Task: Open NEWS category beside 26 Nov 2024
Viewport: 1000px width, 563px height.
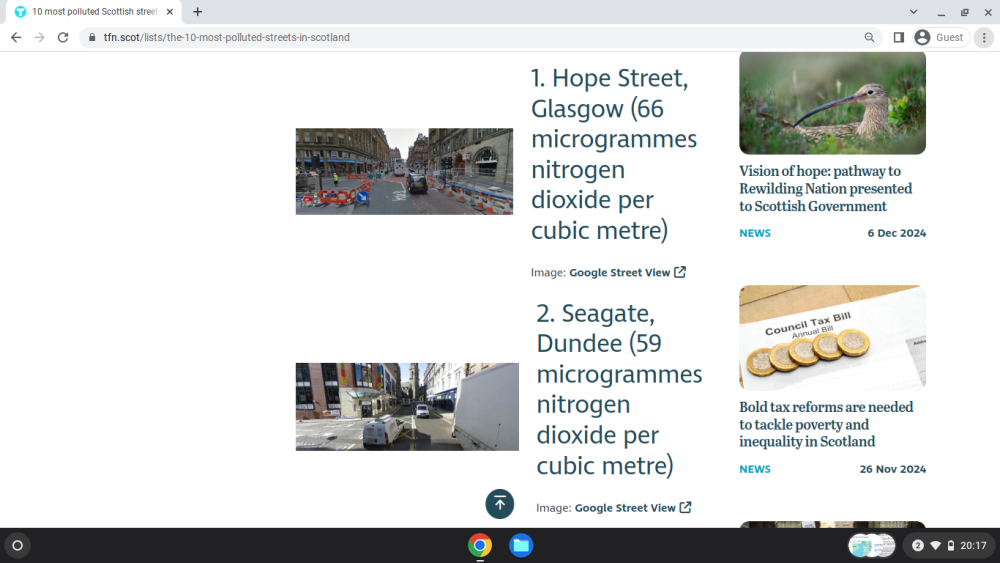Action: point(754,469)
